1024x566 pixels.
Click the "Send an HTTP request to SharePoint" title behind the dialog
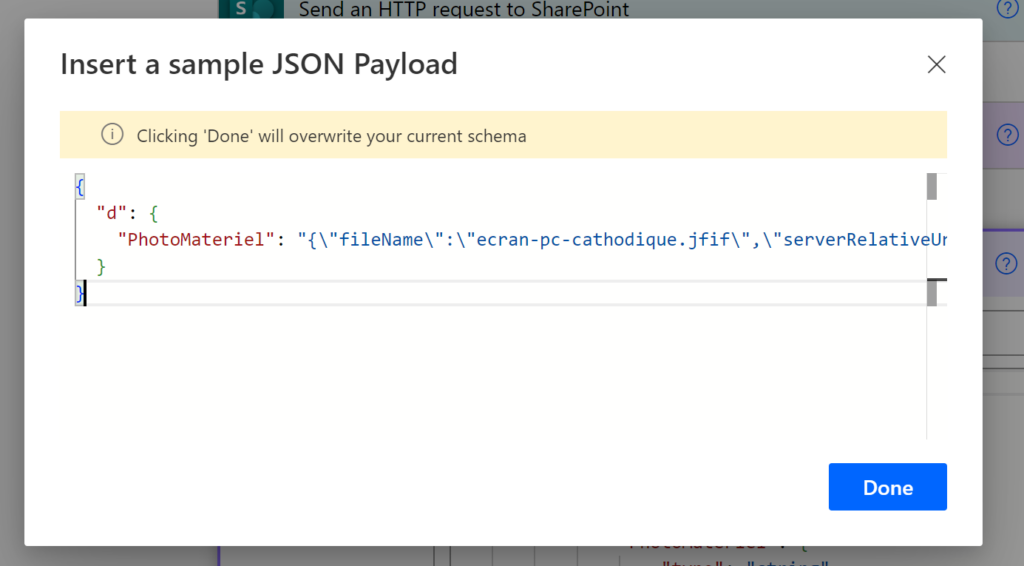[x=464, y=9]
